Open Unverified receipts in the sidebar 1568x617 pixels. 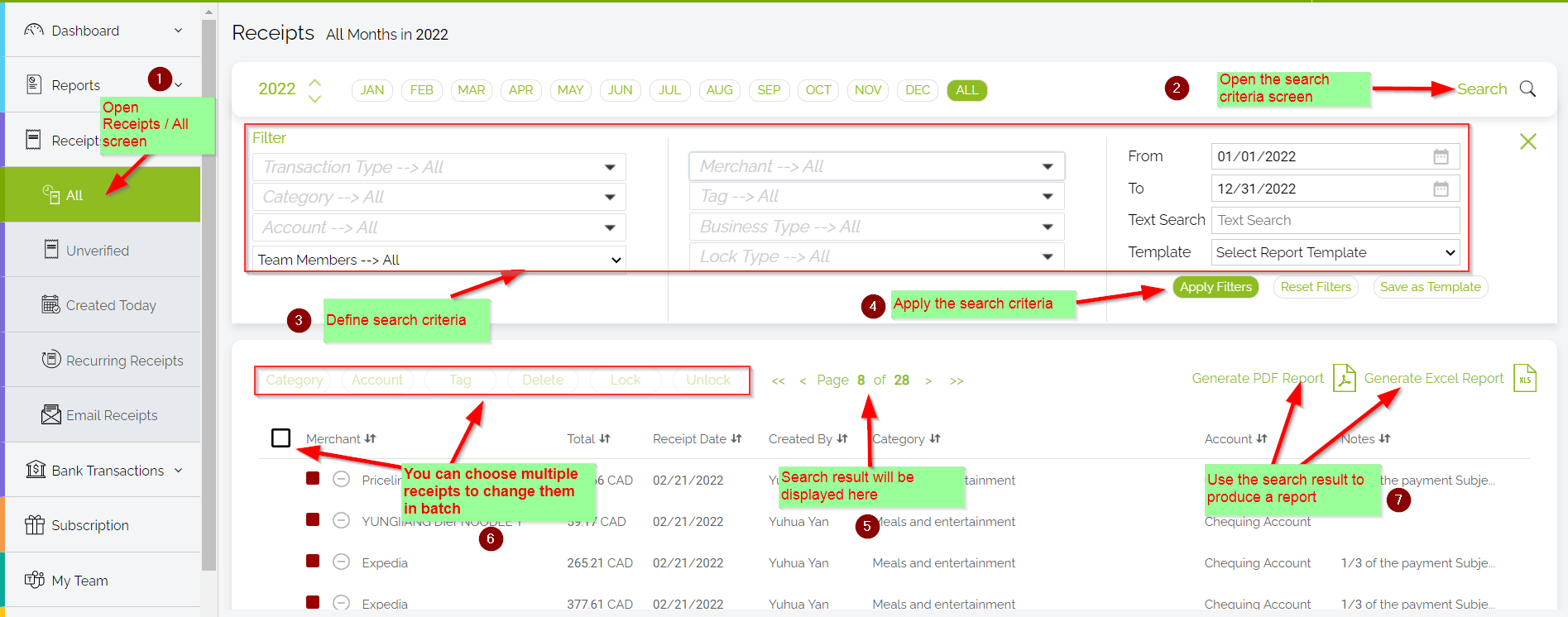pos(98,251)
